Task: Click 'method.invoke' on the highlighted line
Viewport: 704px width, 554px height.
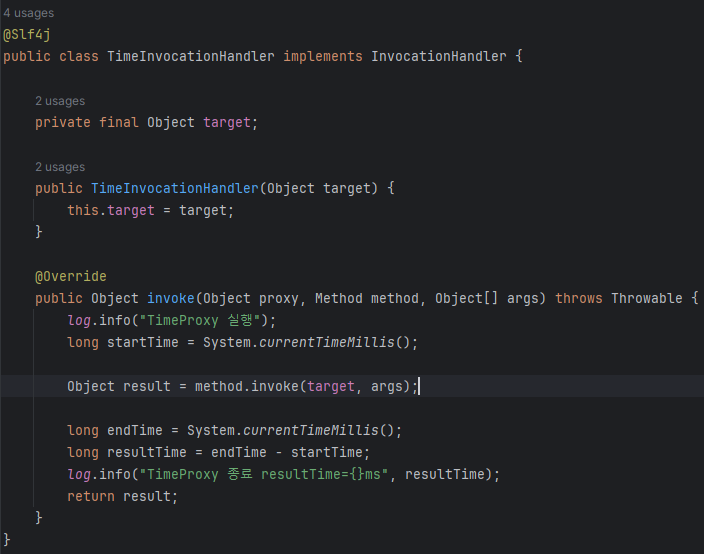Action: pyautogui.click(x=247, y=387)
